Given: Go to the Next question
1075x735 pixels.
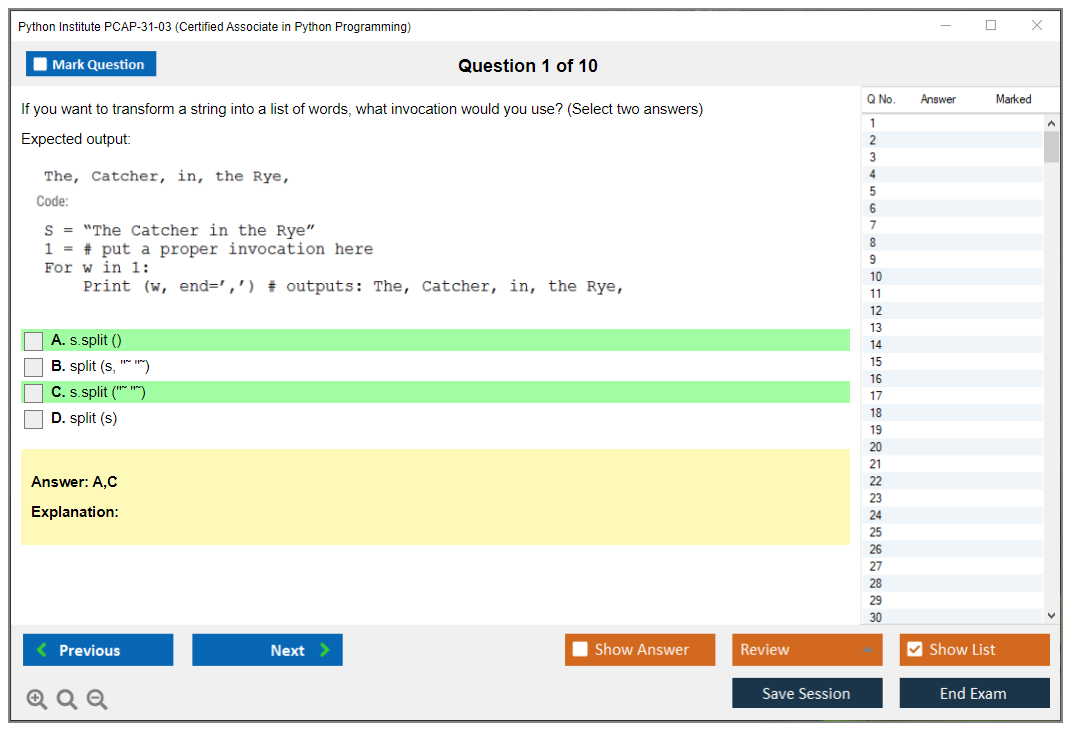Looking at the screenshot, I should click(x=267, y=650).
